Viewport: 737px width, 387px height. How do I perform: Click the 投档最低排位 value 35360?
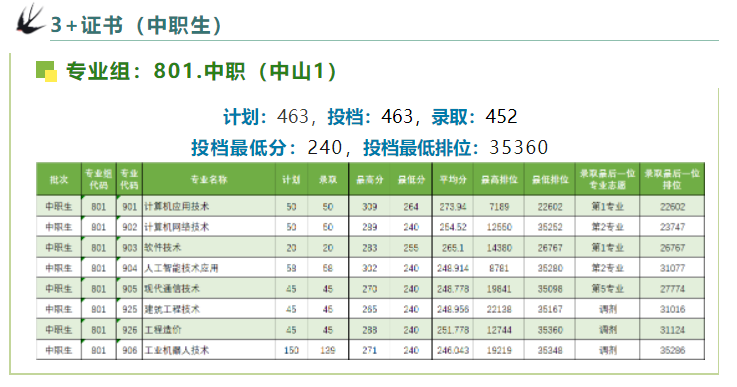(519, 148)
